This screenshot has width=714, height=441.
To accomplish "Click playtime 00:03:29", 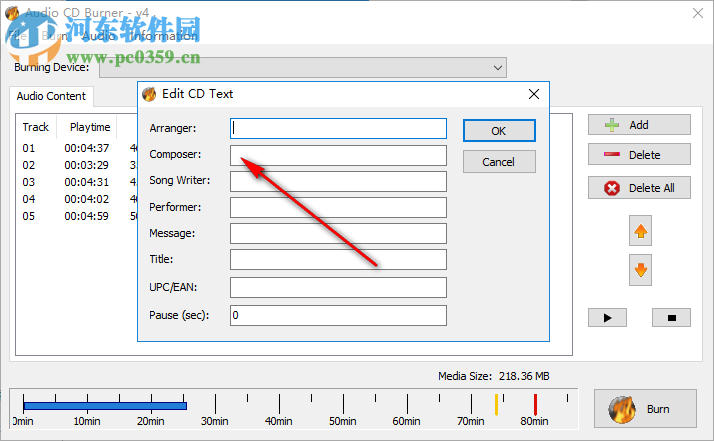I will tap(87, 165).
